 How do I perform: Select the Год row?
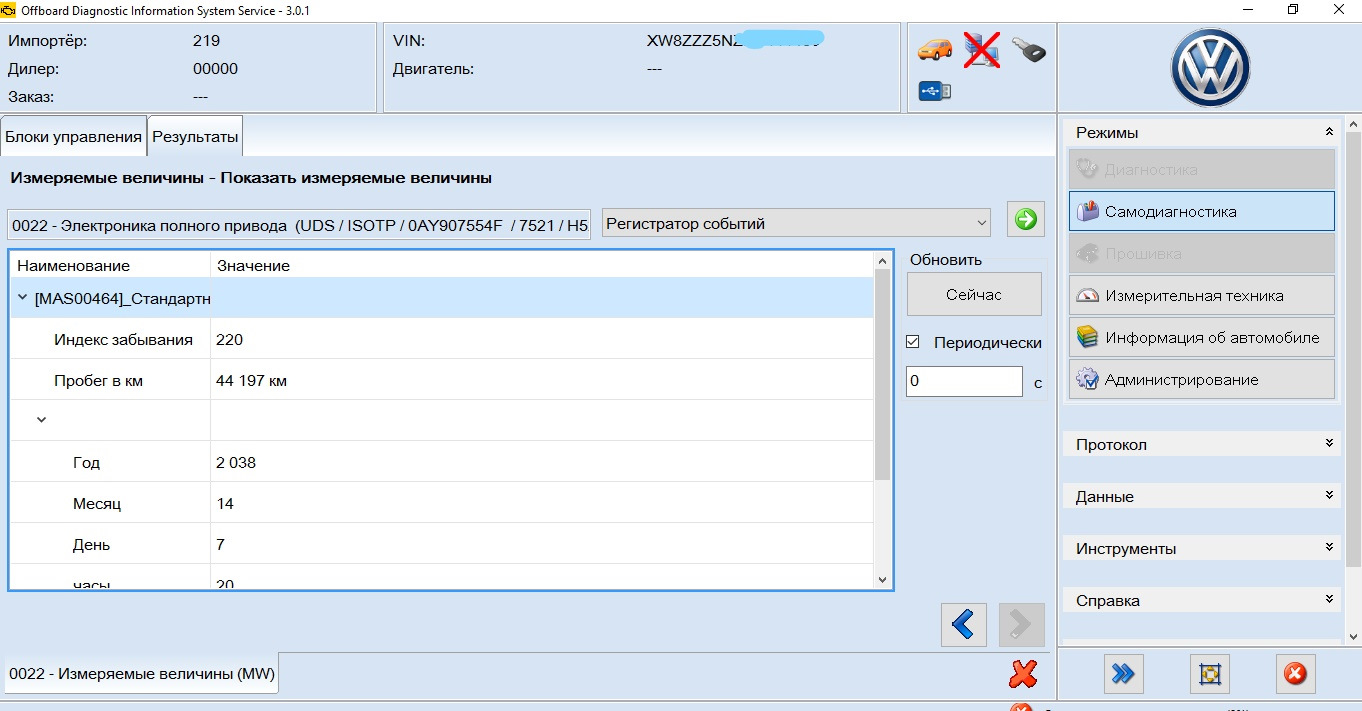click(441, 462)
